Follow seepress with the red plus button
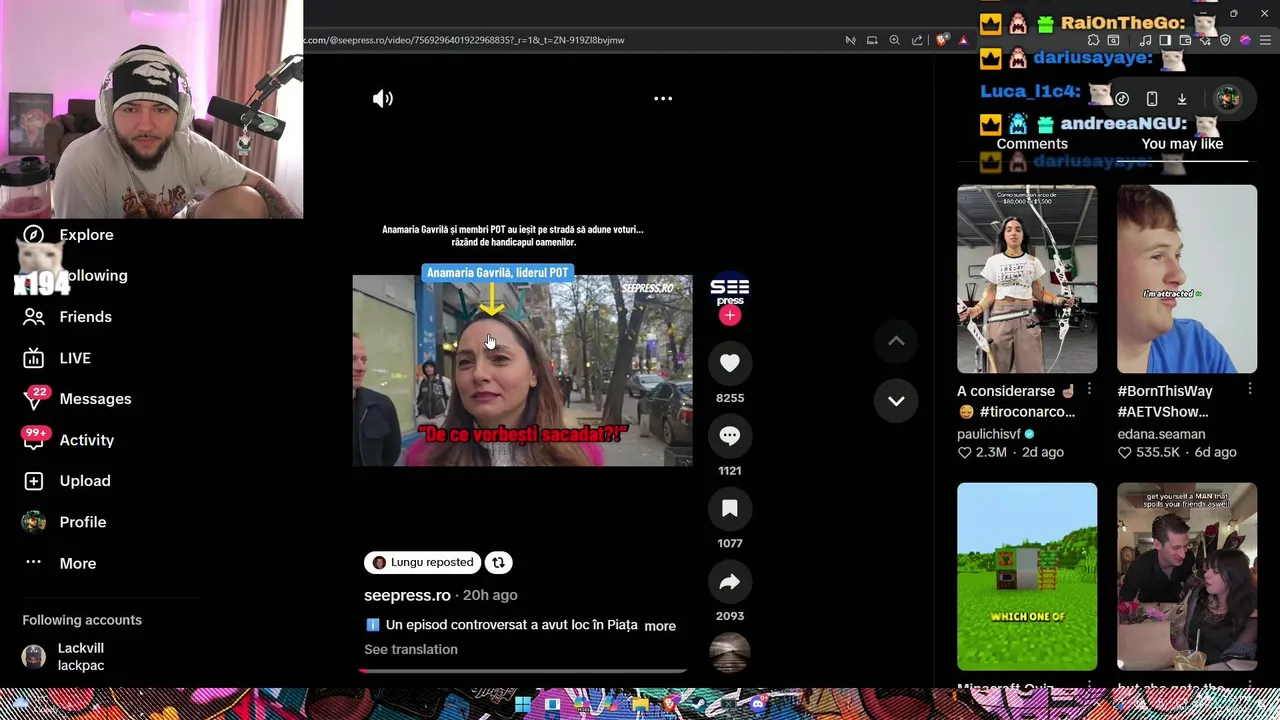 (x=729, y=315)
